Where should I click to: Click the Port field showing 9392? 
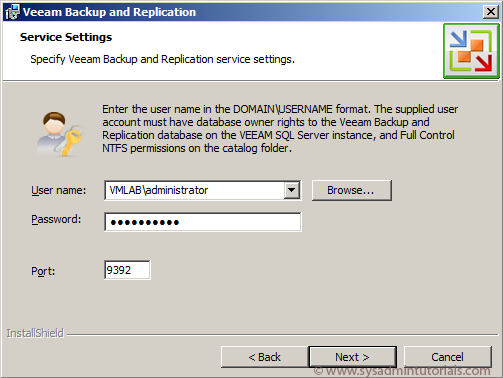point(127,270)
